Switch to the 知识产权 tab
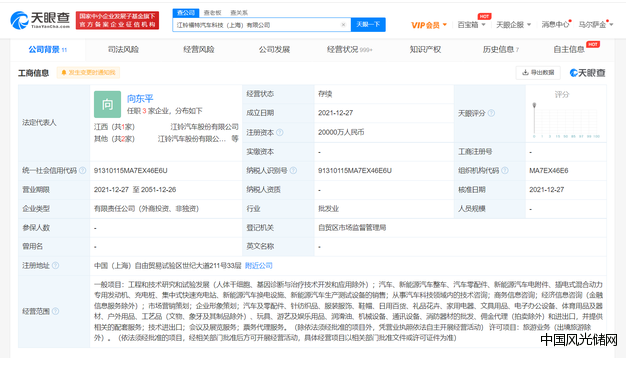 pyautogui.click(x=425, y=49)
